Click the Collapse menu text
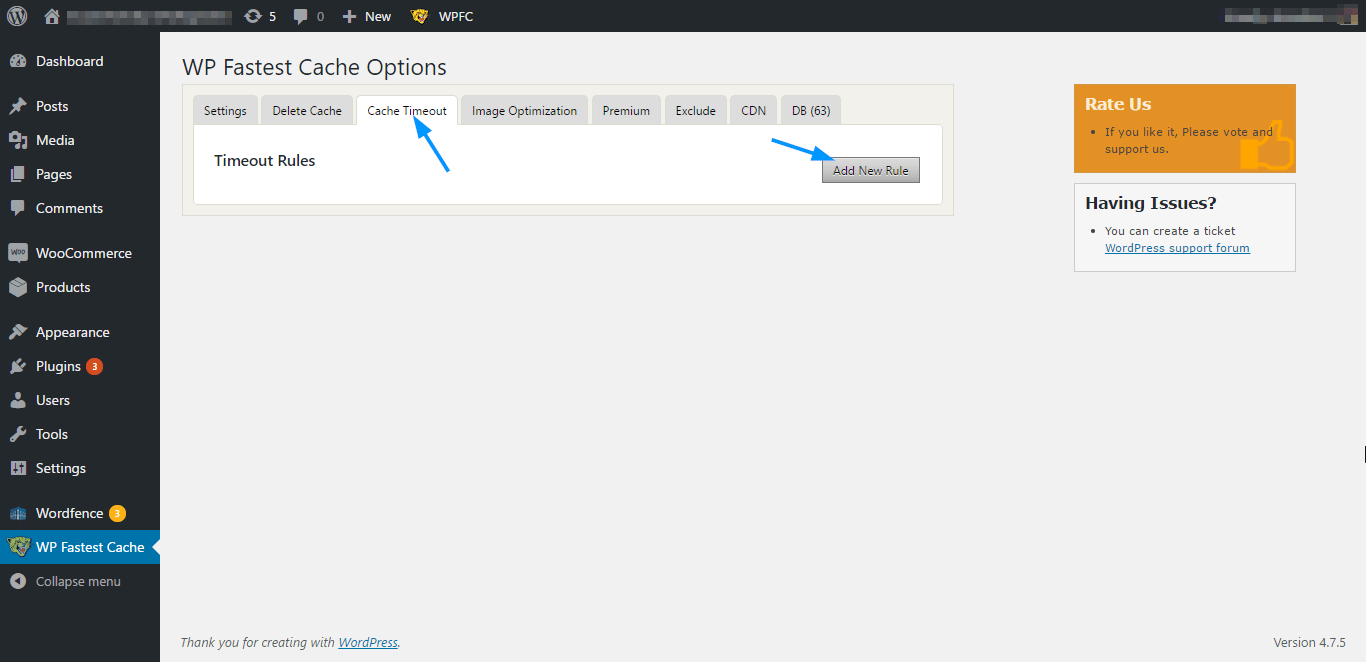 coord(78,581)
